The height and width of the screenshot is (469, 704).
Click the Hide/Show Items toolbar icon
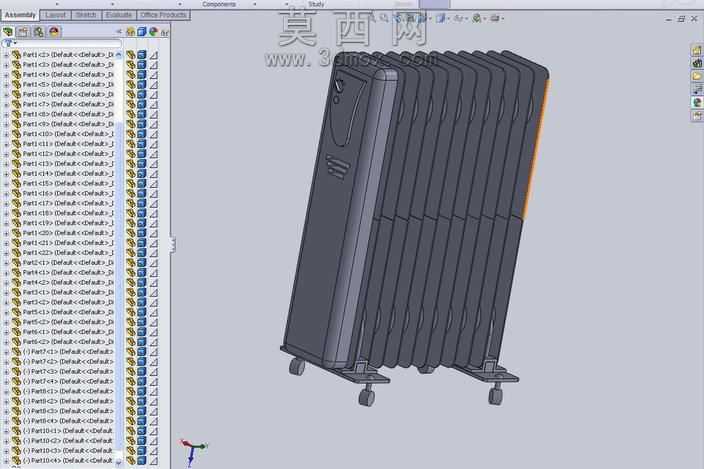click(x=458, y=18)
